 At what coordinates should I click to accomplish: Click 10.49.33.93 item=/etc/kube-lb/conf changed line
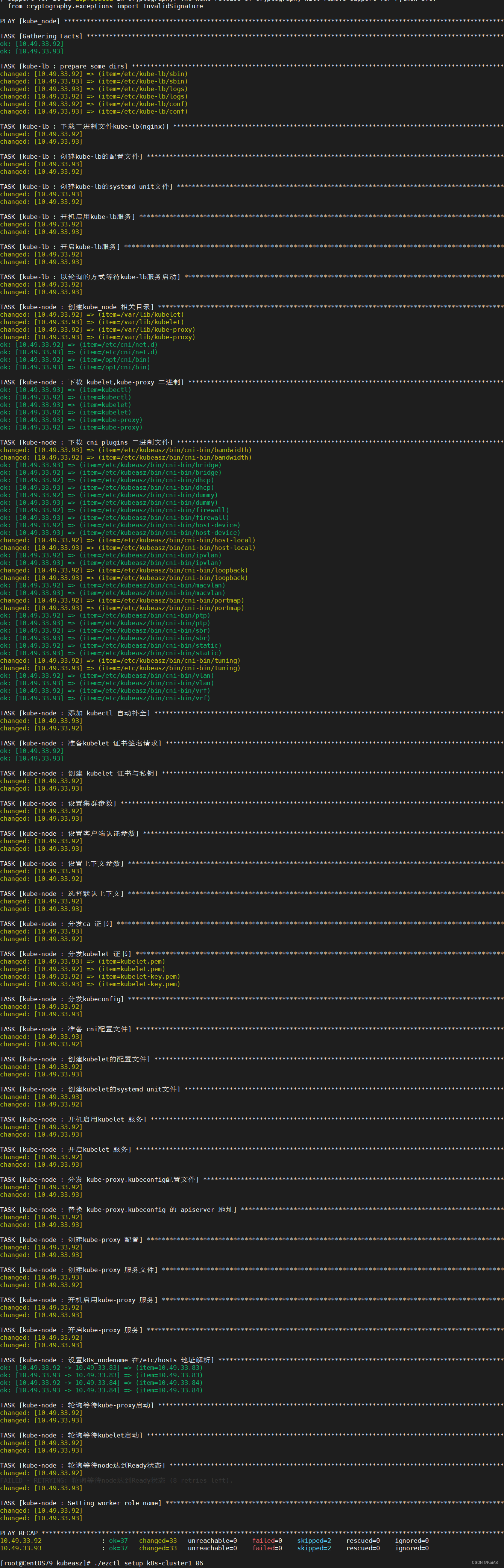point(94,111)
